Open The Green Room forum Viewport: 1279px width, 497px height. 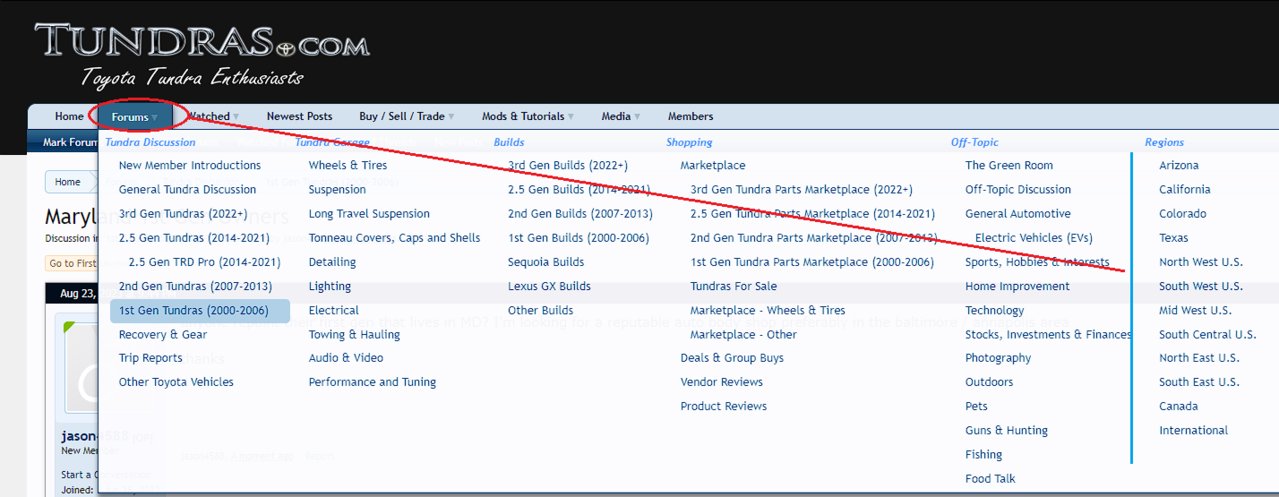(x=1009, y=166)
